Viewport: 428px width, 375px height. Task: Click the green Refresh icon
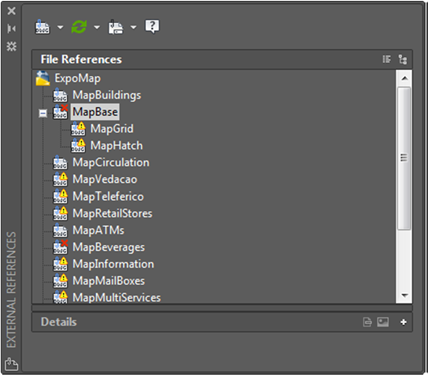tap(79, 27)
